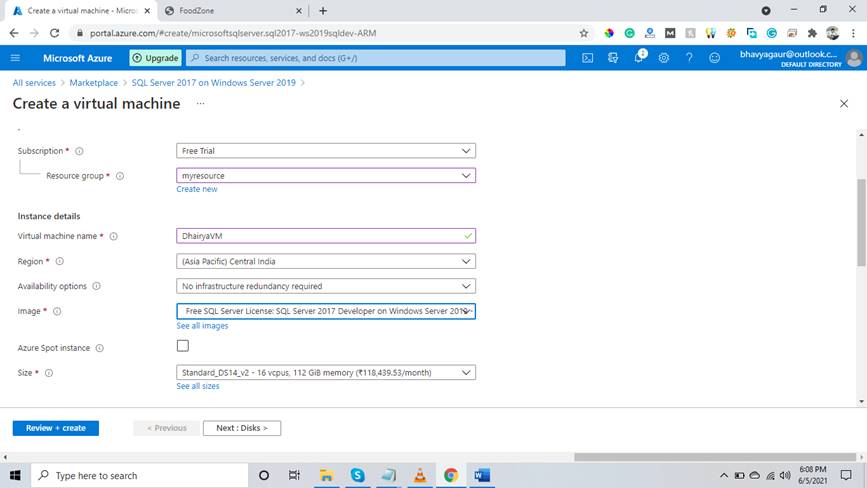Image resolution: width=867 pixels, height=488 pixels.
Task: Click the Create new resource group link
Action: point(197,189)
